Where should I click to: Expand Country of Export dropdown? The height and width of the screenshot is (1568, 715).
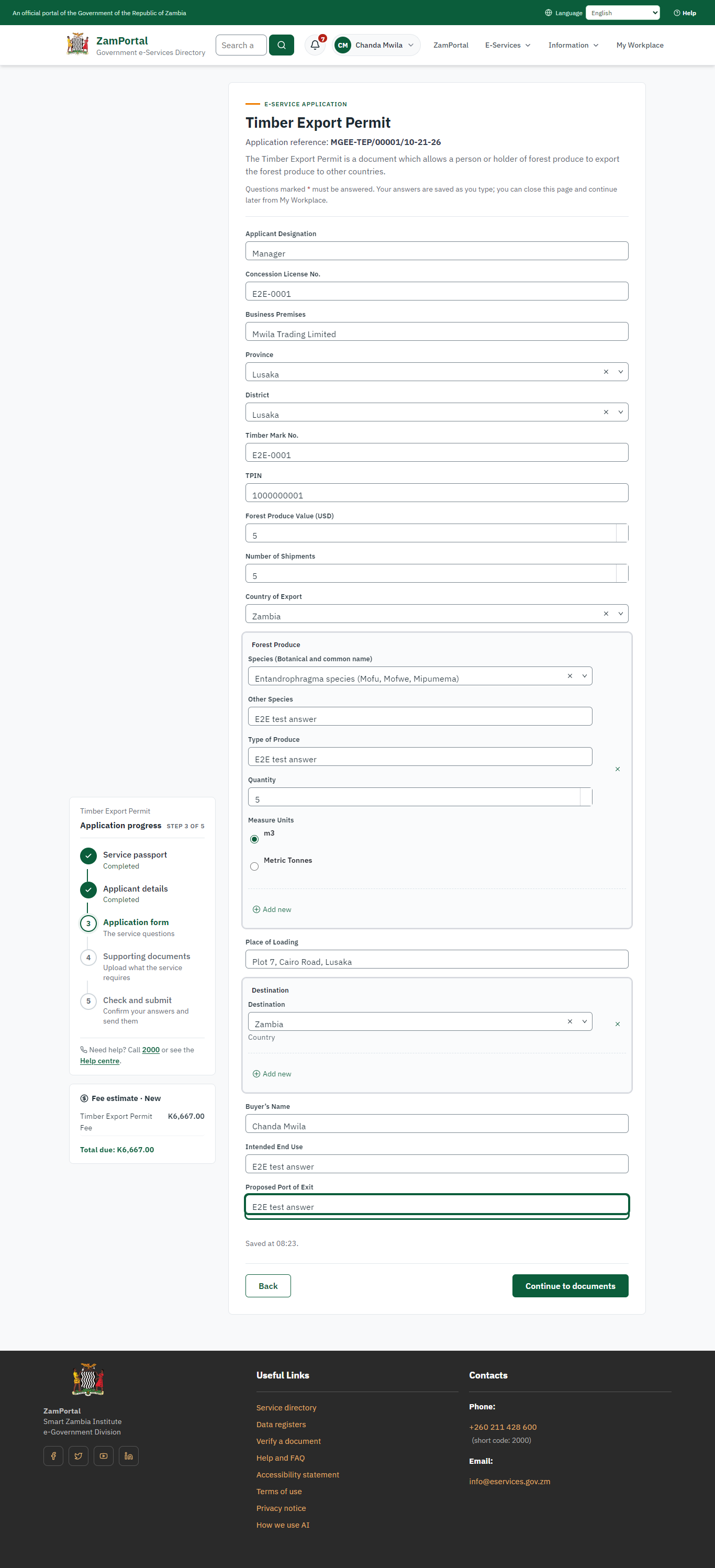(620, 614)
